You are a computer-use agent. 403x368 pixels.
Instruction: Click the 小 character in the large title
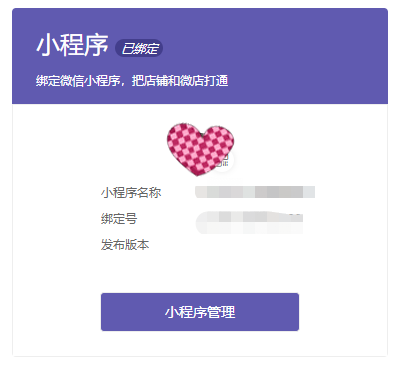(48, 45)
